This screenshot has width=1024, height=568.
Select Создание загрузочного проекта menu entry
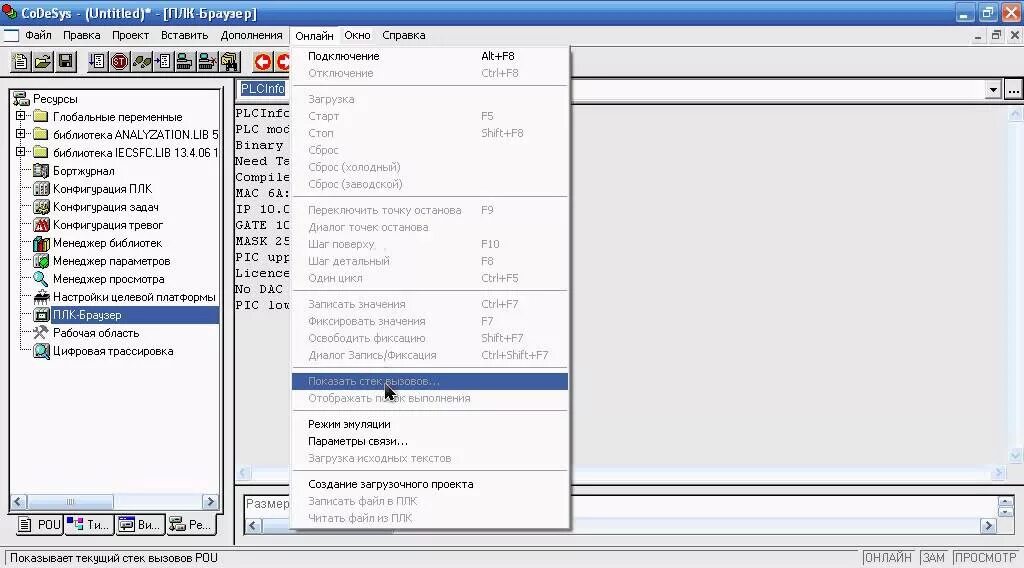430,484
